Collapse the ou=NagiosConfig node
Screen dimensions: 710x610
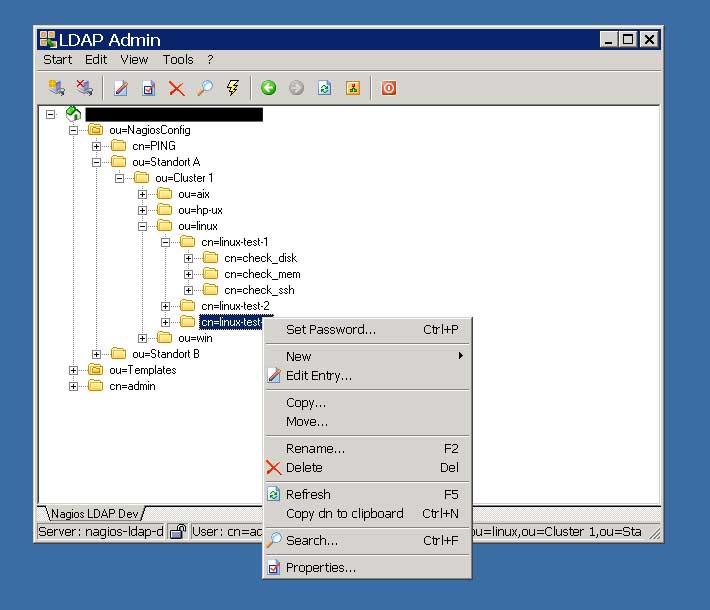click(73, 130)
